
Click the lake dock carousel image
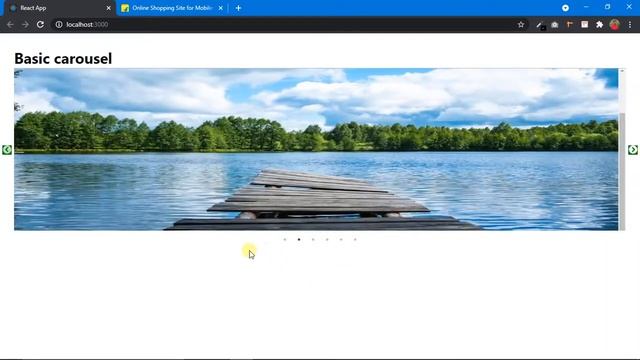coord(316,149)
